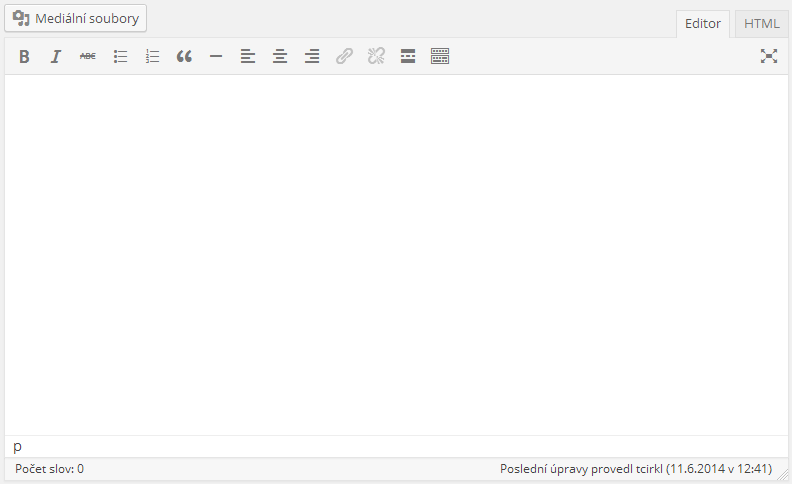Select the Editor tab

pos(703,24)
